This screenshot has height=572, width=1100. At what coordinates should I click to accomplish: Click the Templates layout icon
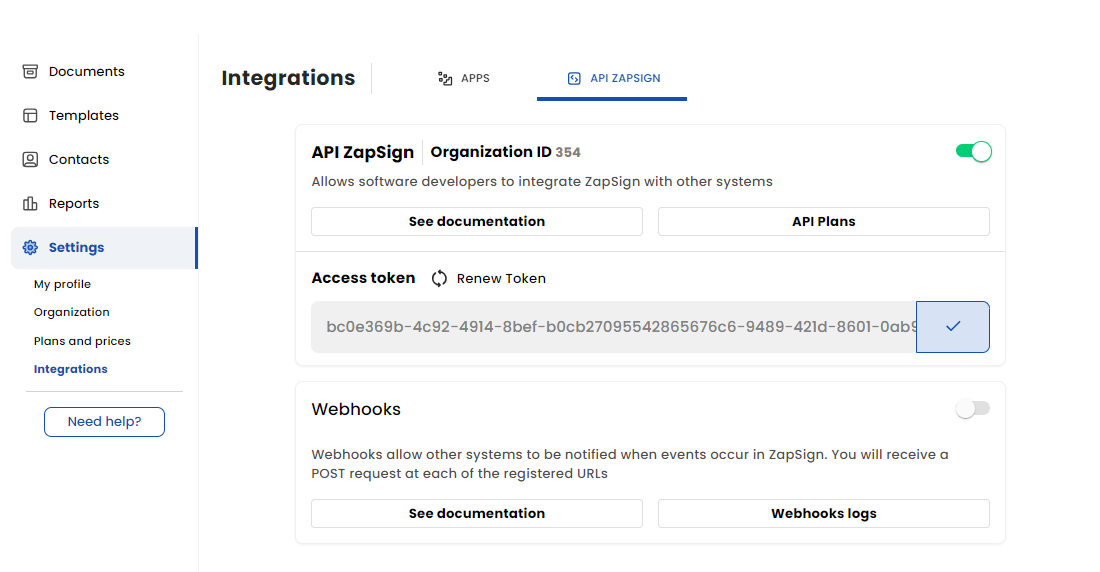point(30,116)
